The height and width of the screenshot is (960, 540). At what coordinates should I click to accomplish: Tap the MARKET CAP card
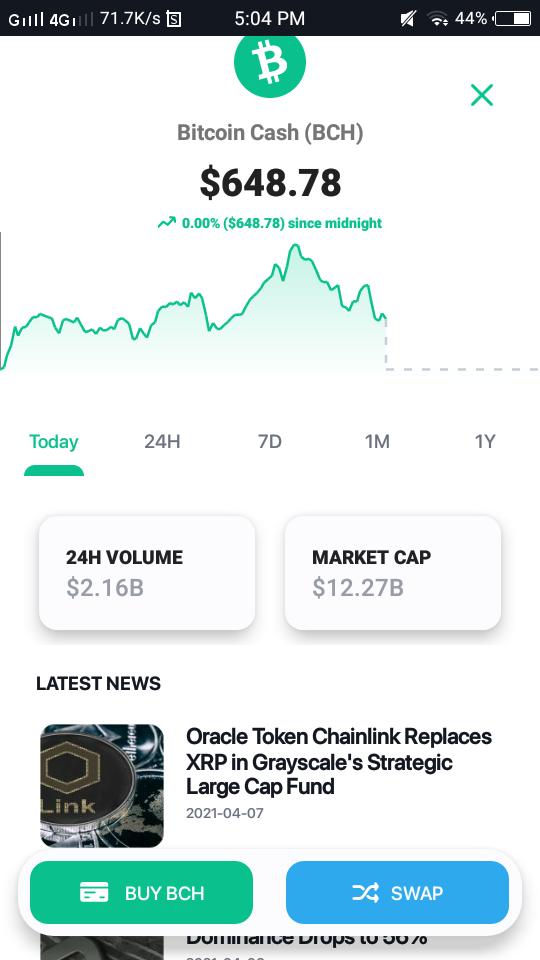393,572
